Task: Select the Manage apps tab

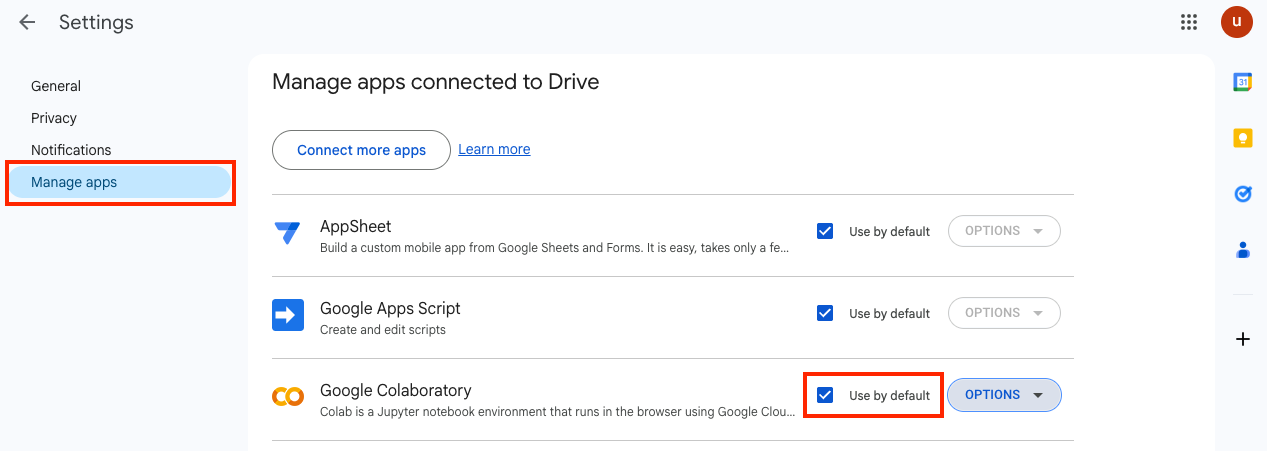Action: (120, 182)
